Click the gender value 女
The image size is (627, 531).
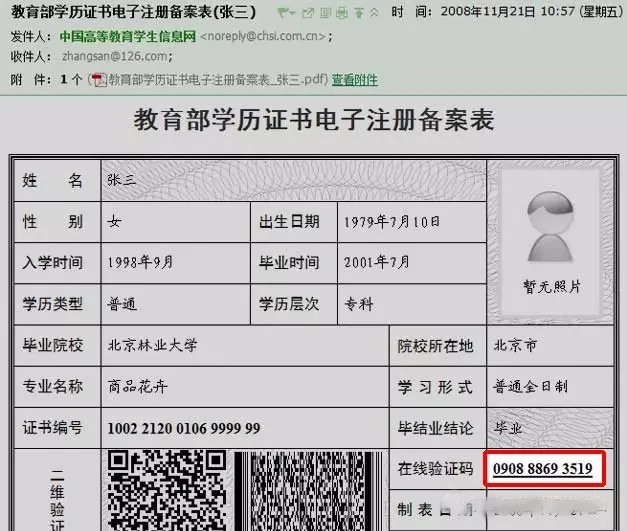[x=114, y=222]
